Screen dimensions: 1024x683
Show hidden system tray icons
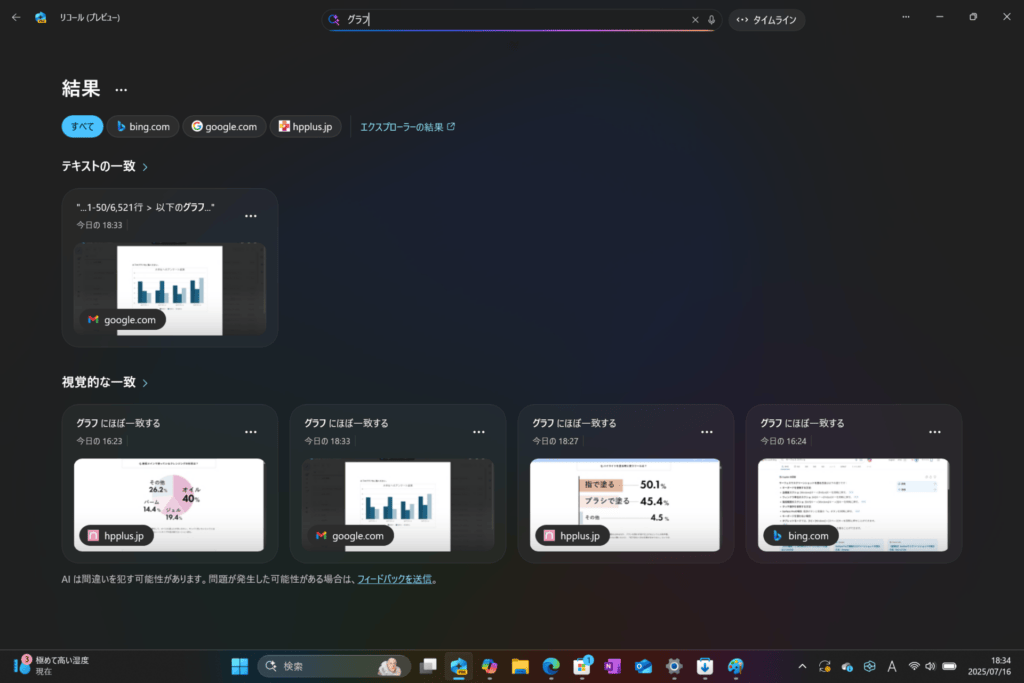pos(802,666)
